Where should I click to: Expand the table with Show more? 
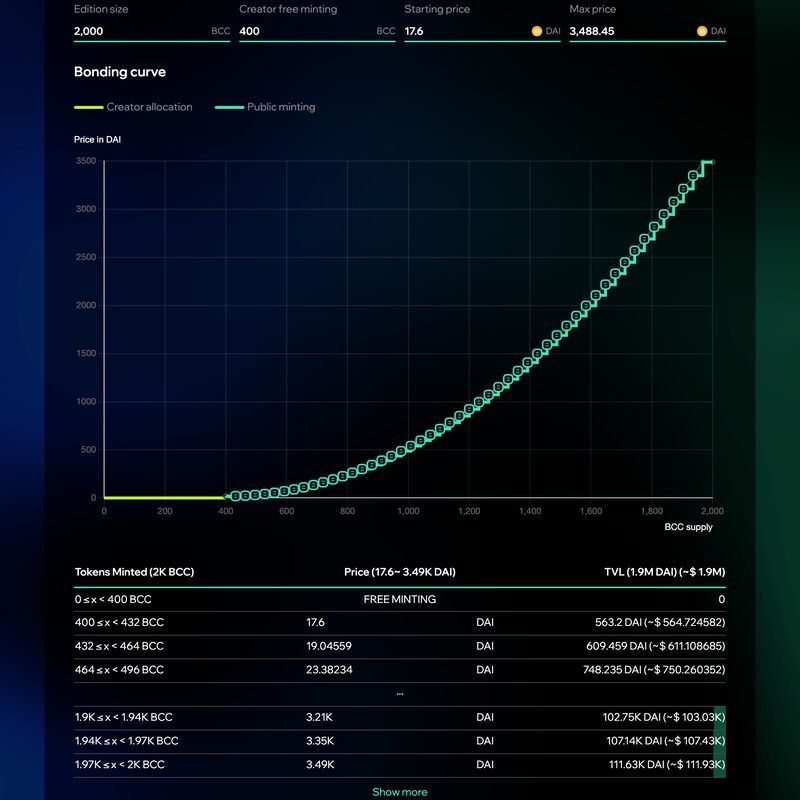(400, 792)
